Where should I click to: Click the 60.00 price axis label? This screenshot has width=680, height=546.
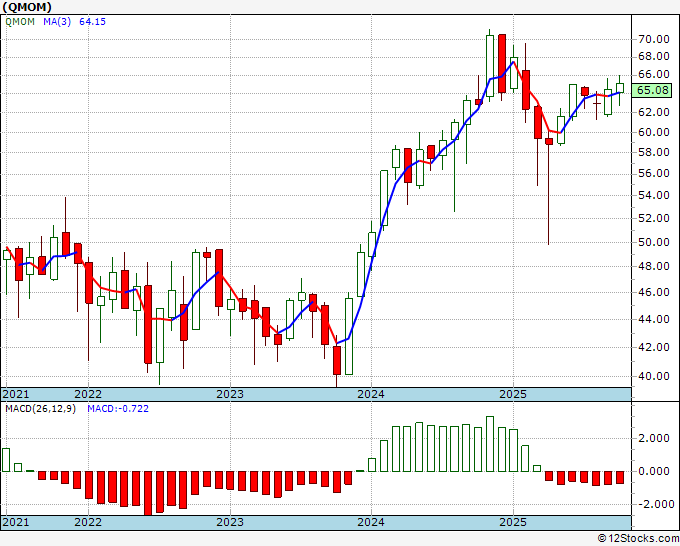pyautogui.click(x=654, y=132)
